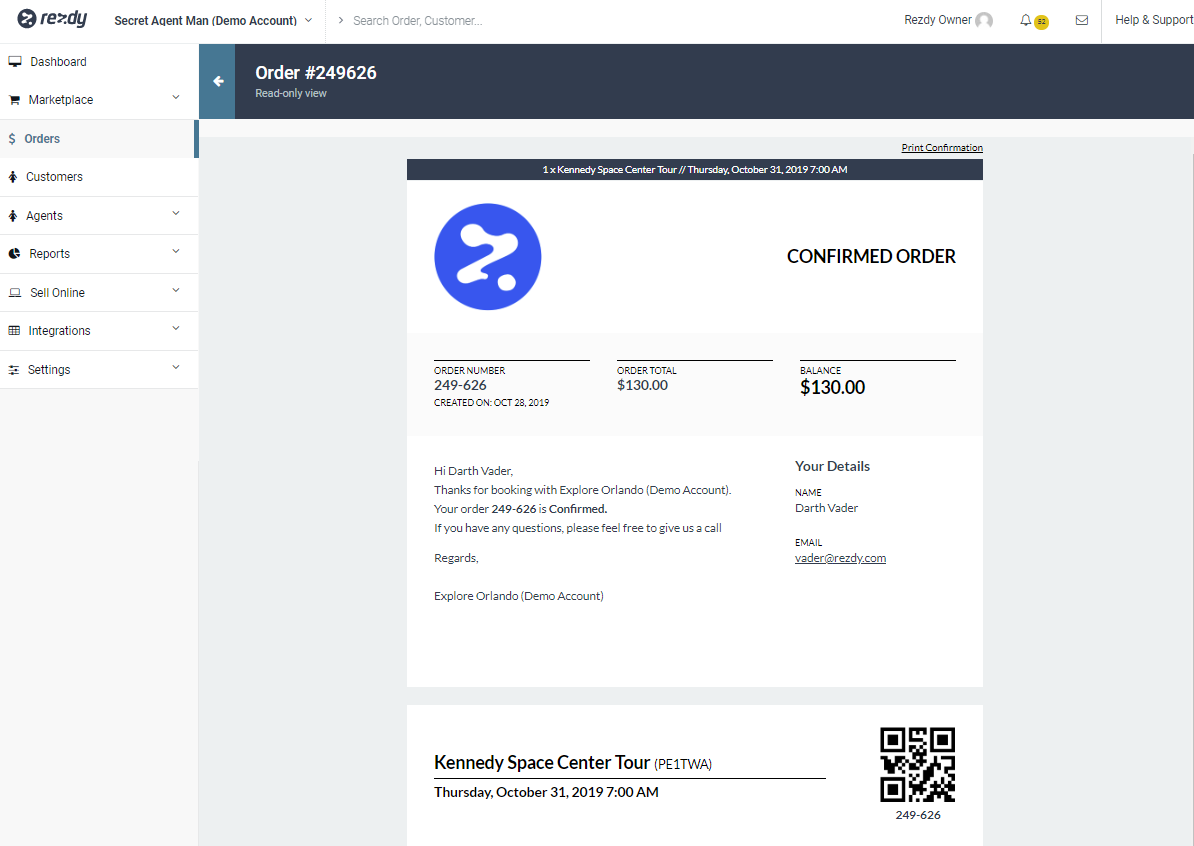Image resolution: width=1194 pixels, height=846 pixels.
Task: Open the Dashboard menu item
Action: coord(99,62)
